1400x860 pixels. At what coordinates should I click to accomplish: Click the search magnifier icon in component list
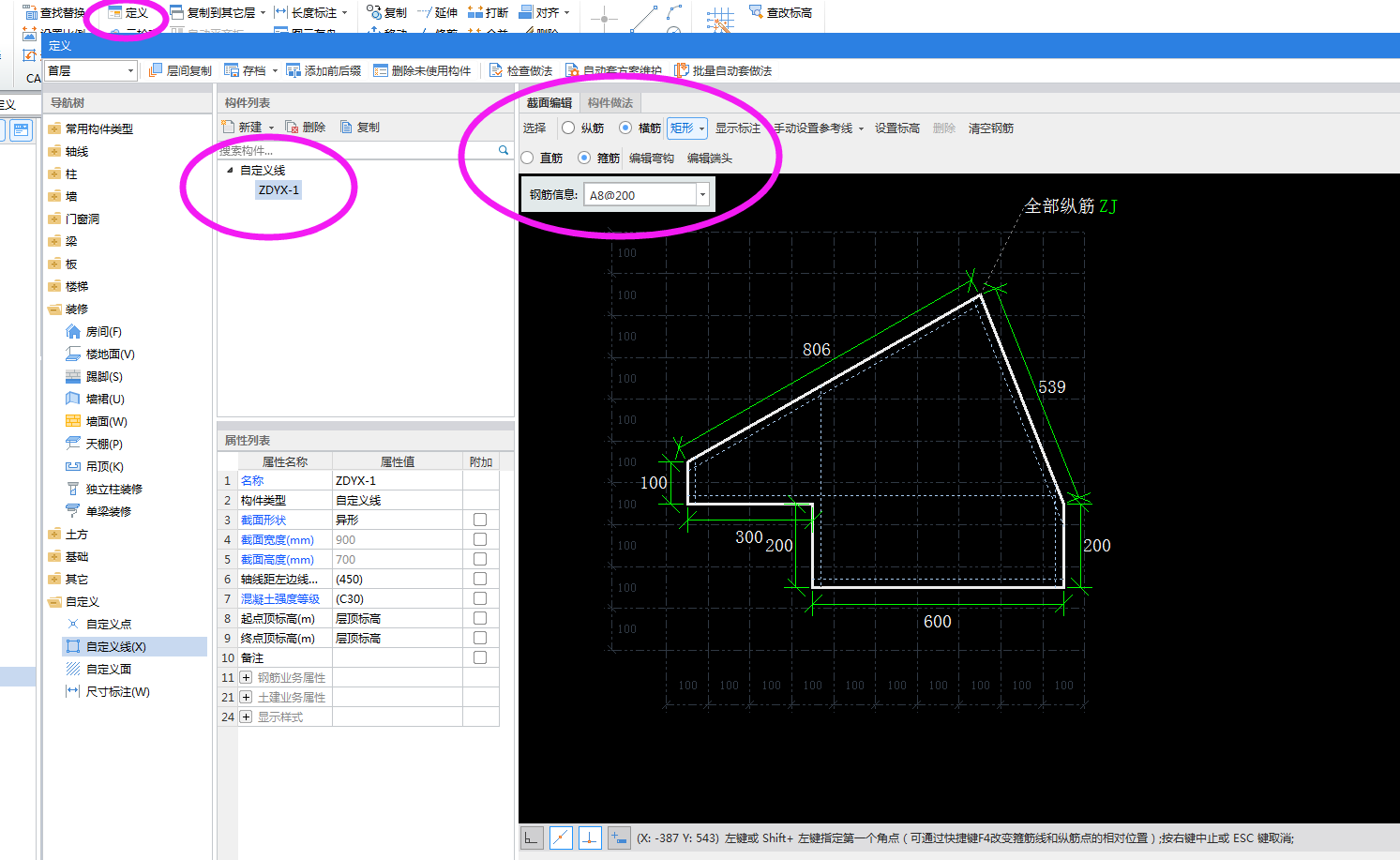coord(504,150)
